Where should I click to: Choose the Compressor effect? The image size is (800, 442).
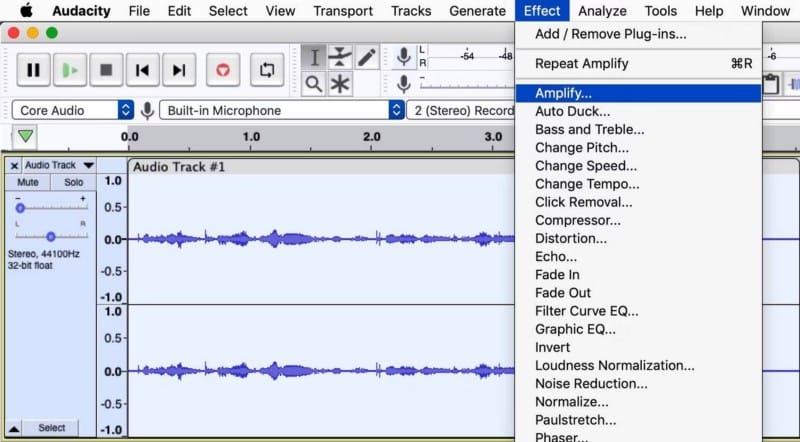click(638, 220)
